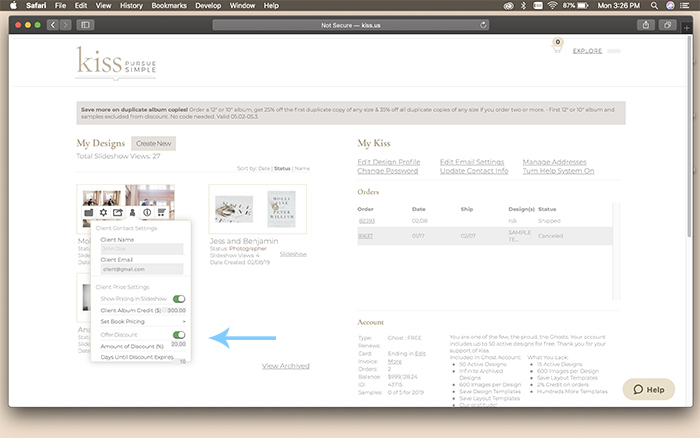This screenshot has width=700, height=438.
Task: Sort designs by Status
Action: pos(282,168)
